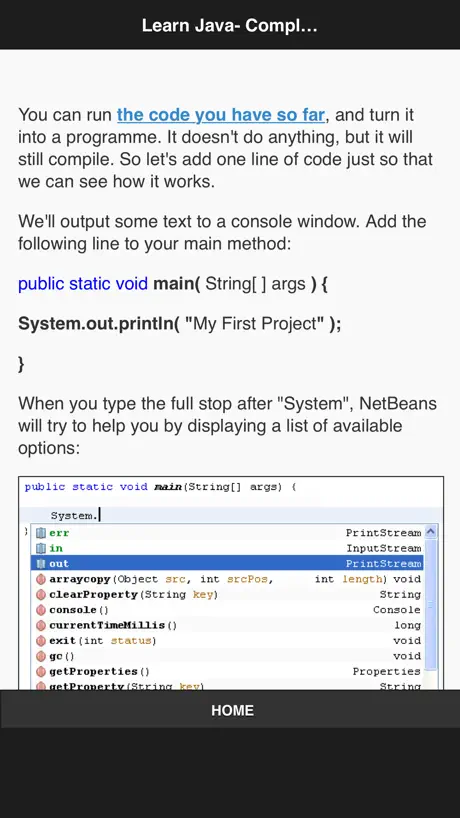
Task: Click the method icon next to arraycopy
Action: click(x=41, y=579)
